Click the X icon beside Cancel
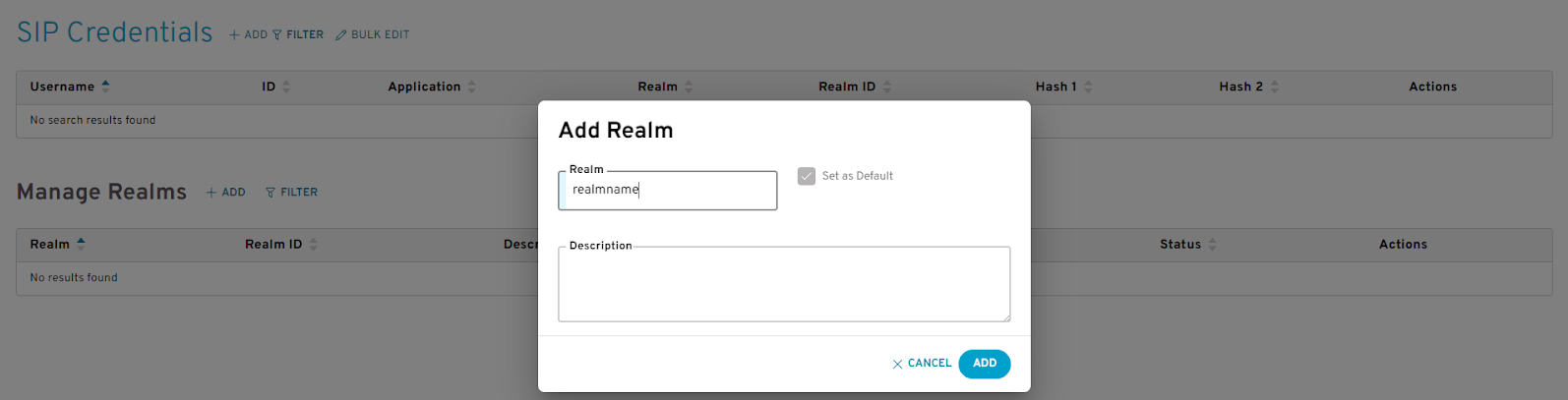 click(897, 365)
